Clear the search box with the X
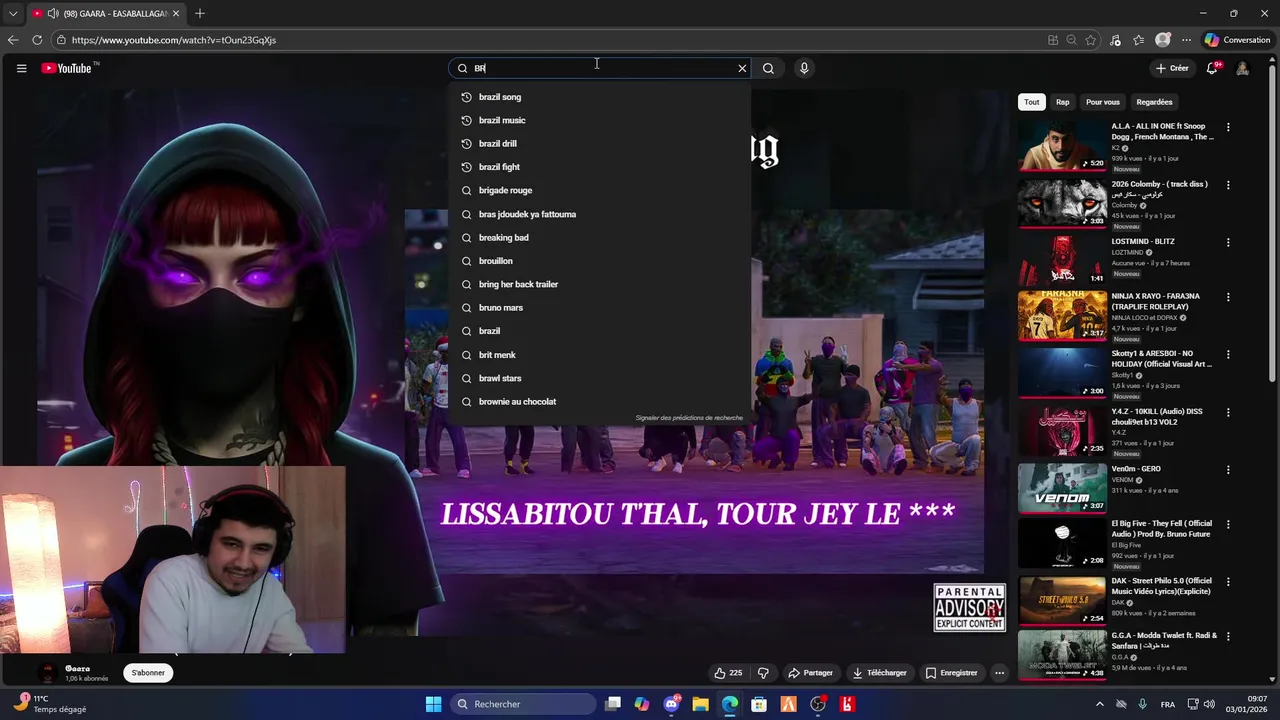 [742, 68]
